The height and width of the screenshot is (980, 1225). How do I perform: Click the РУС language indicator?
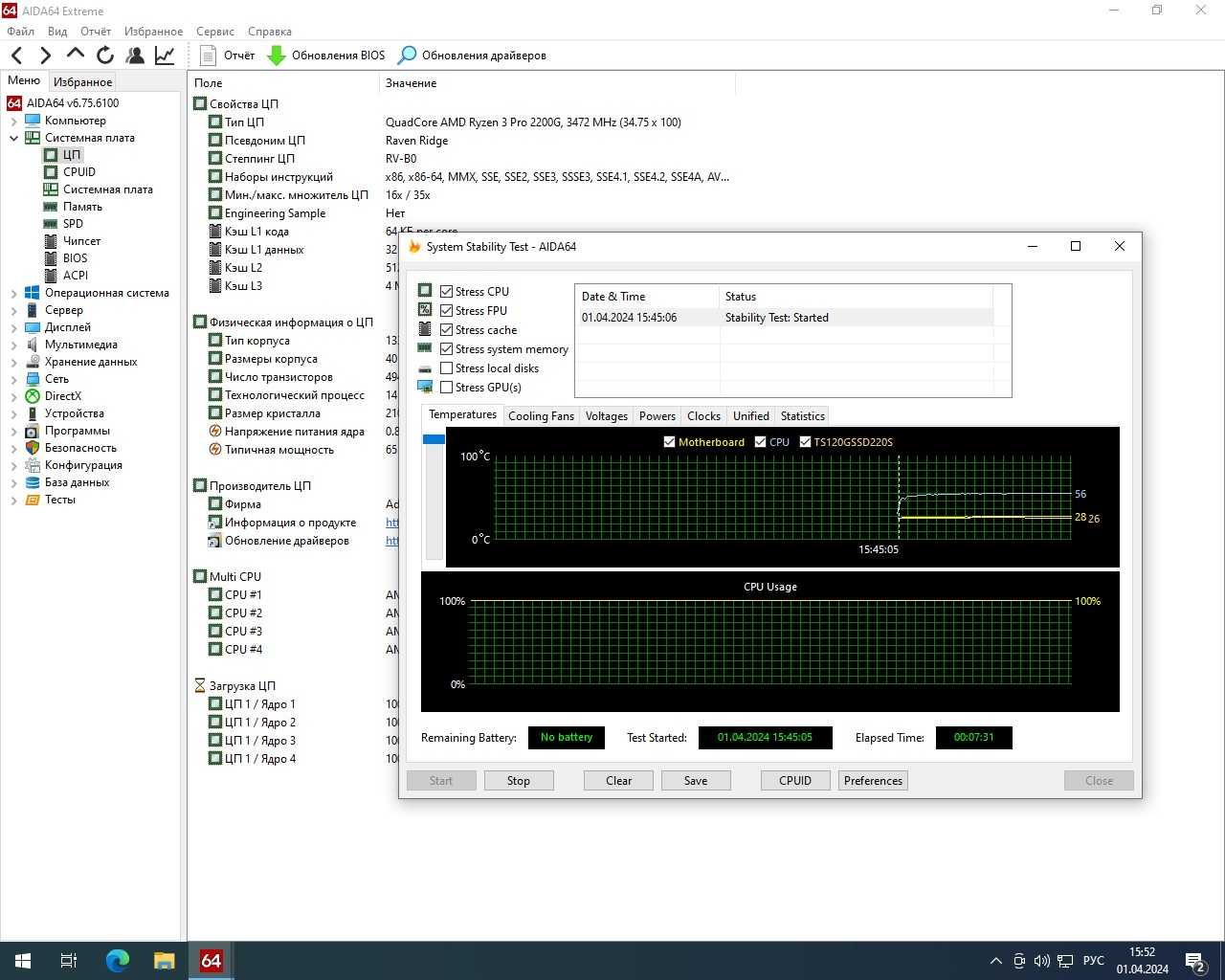click(x=1093, y=961)
